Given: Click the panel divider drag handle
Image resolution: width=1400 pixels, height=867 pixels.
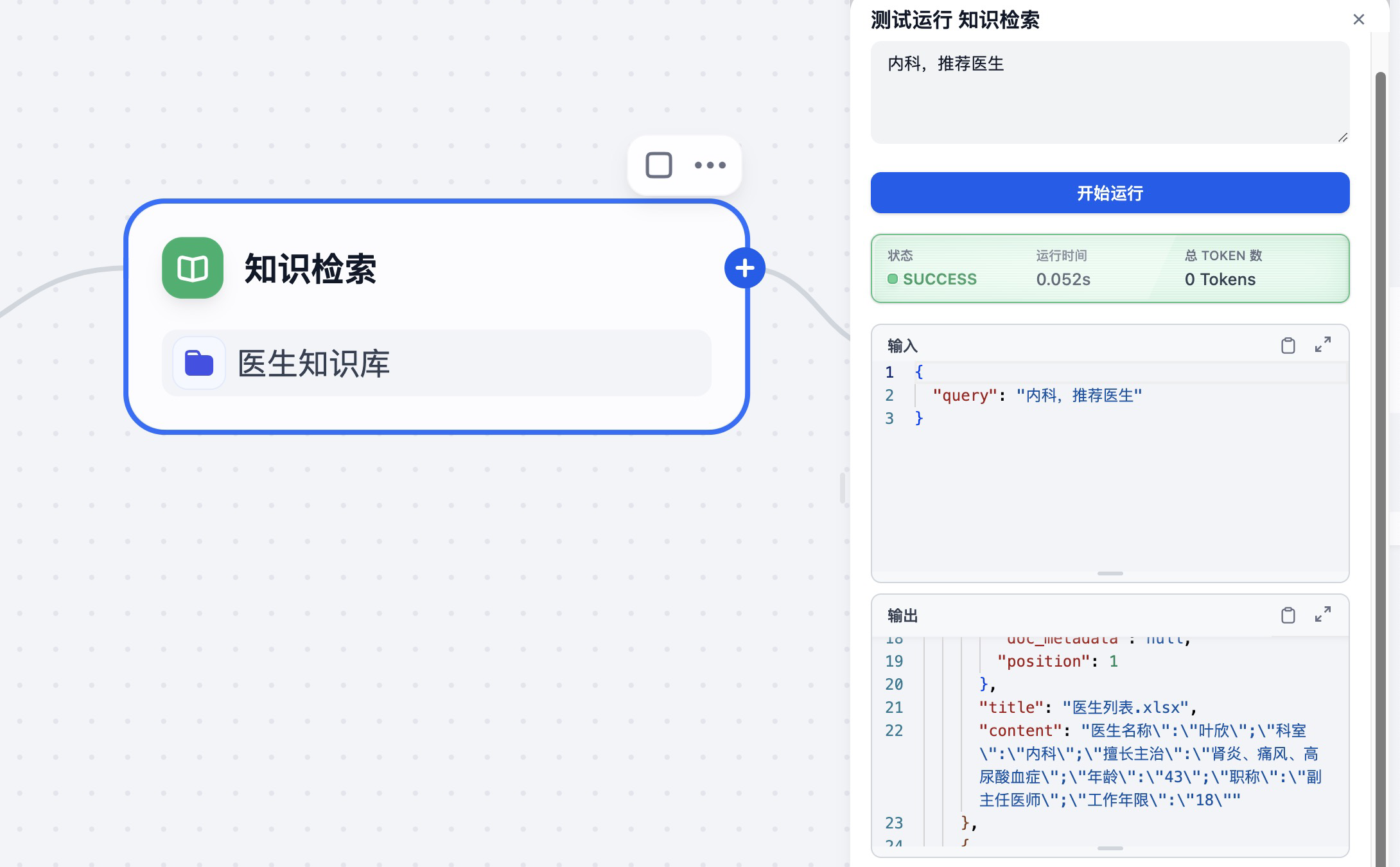Looking at the screenshot, I should pos(842,488).
